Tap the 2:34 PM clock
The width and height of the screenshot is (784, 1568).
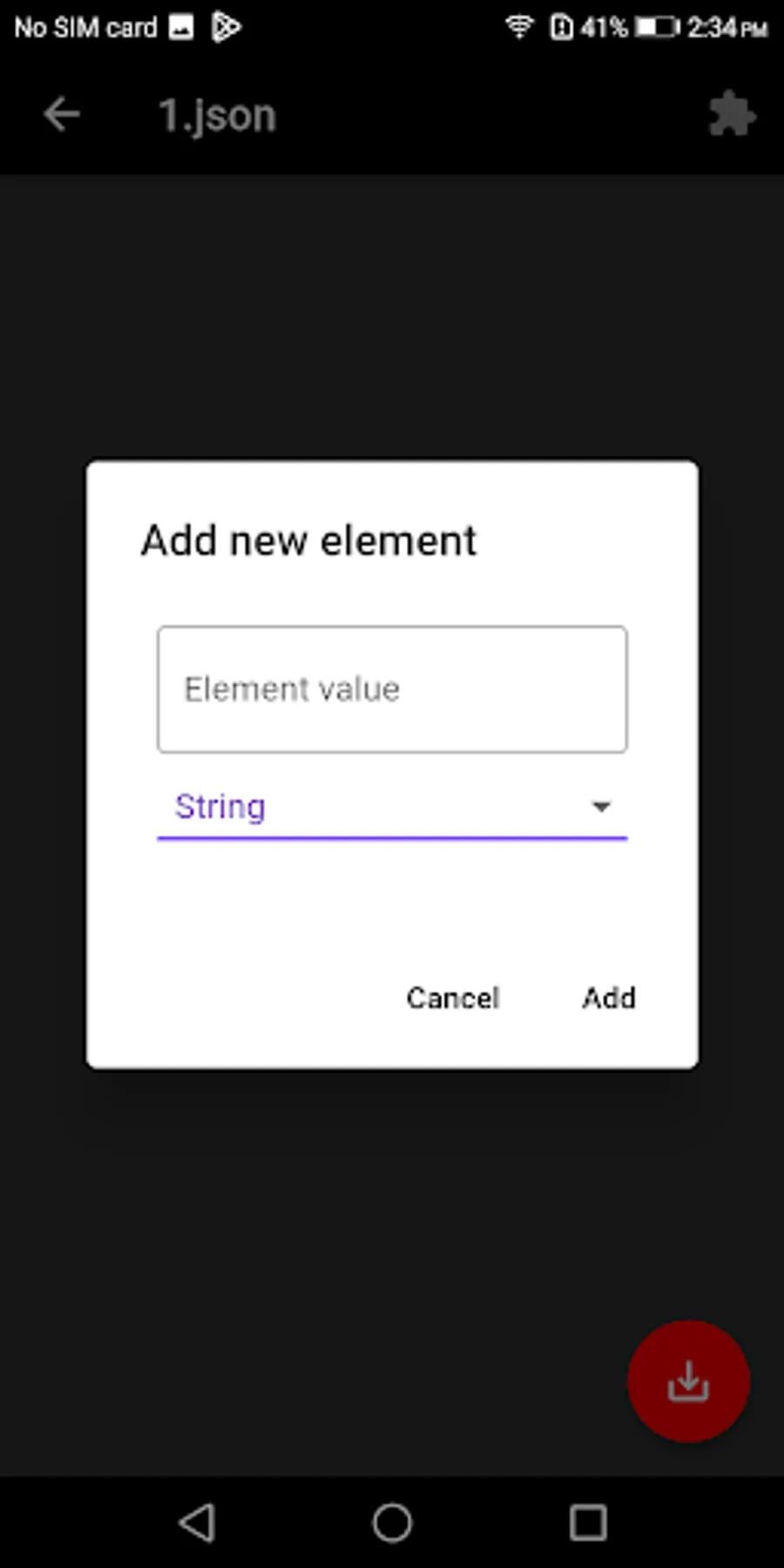pos(727,28)
